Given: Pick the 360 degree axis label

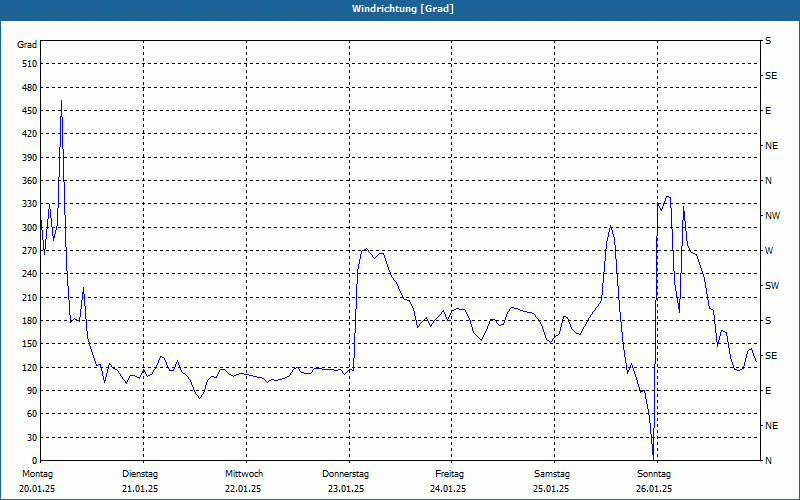Looking at the screenshot, I should [30, 181].
